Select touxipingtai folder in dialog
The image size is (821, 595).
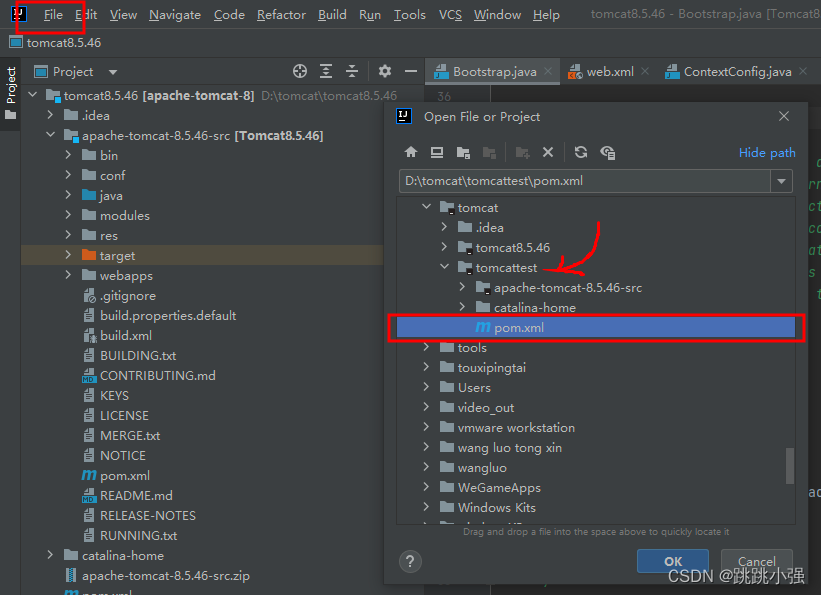(x=492, y=368)
